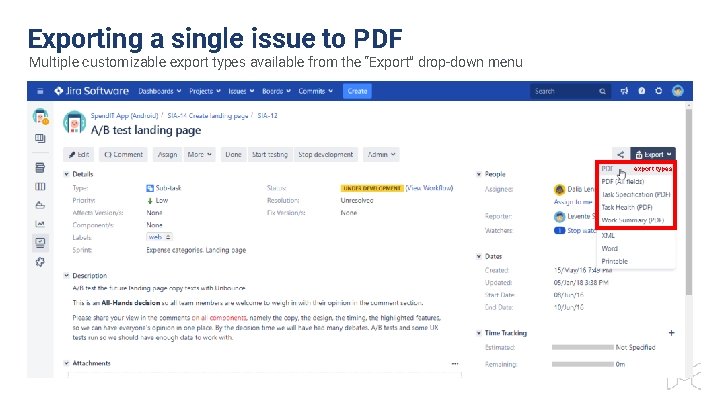Open the add-ons puzzle icon in sidebar
Screen dimensions: 720x405
[x=40, y=262]
